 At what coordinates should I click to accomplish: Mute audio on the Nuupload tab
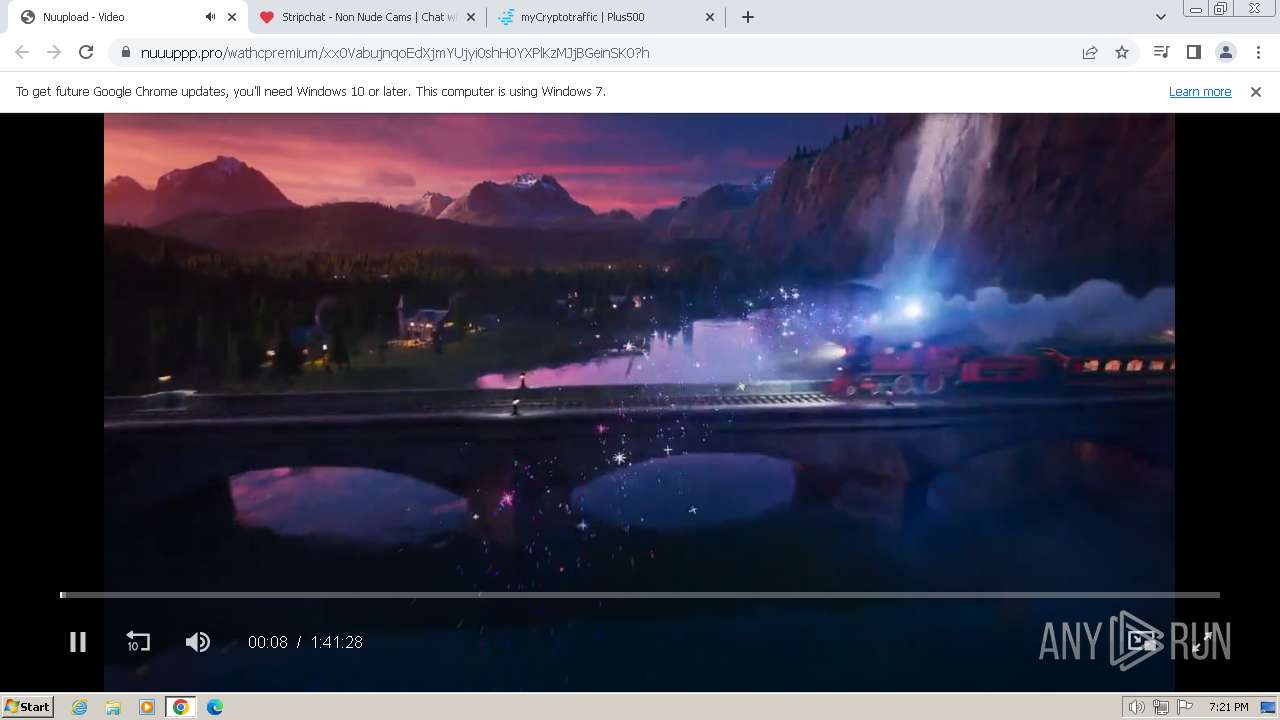[x=210, y=17]
